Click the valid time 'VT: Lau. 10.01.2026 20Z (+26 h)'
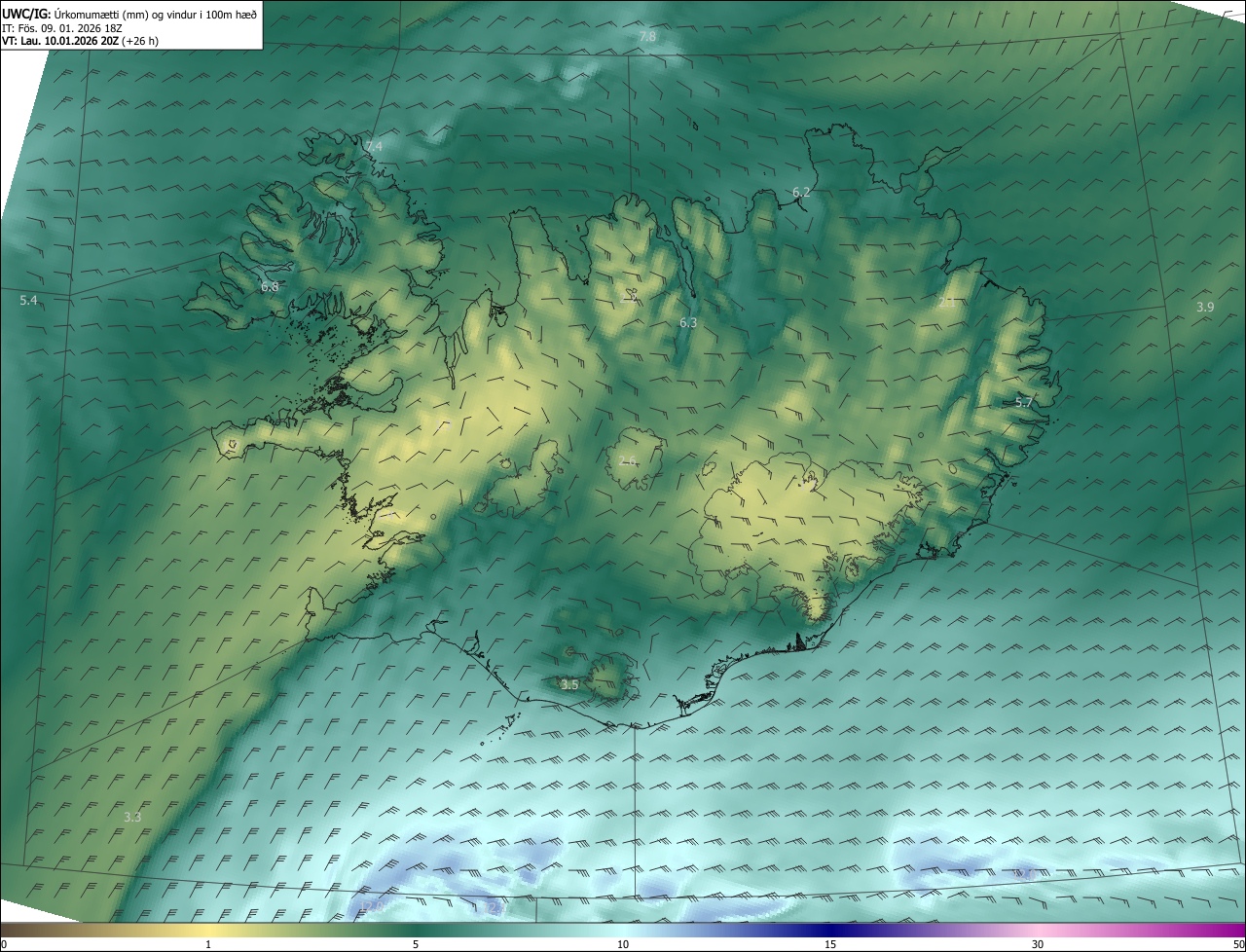 pos(81,41)
